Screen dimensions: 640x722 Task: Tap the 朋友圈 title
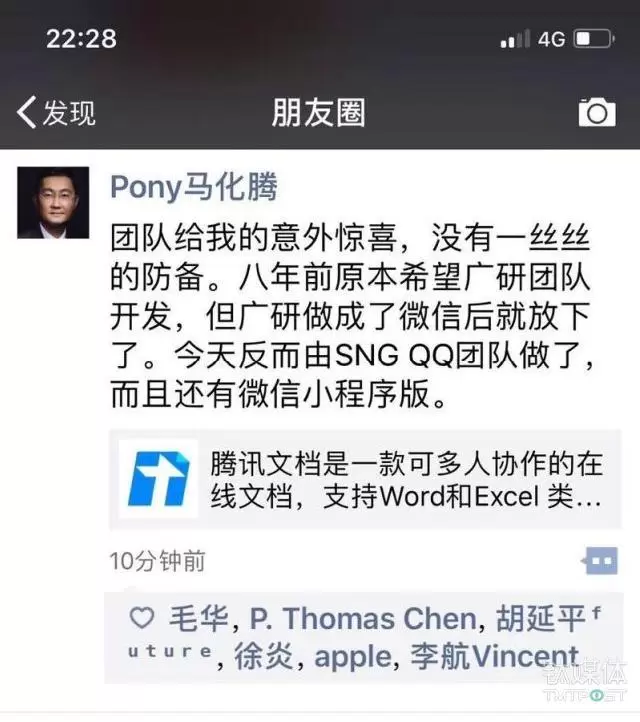click(x=318, y=112)
